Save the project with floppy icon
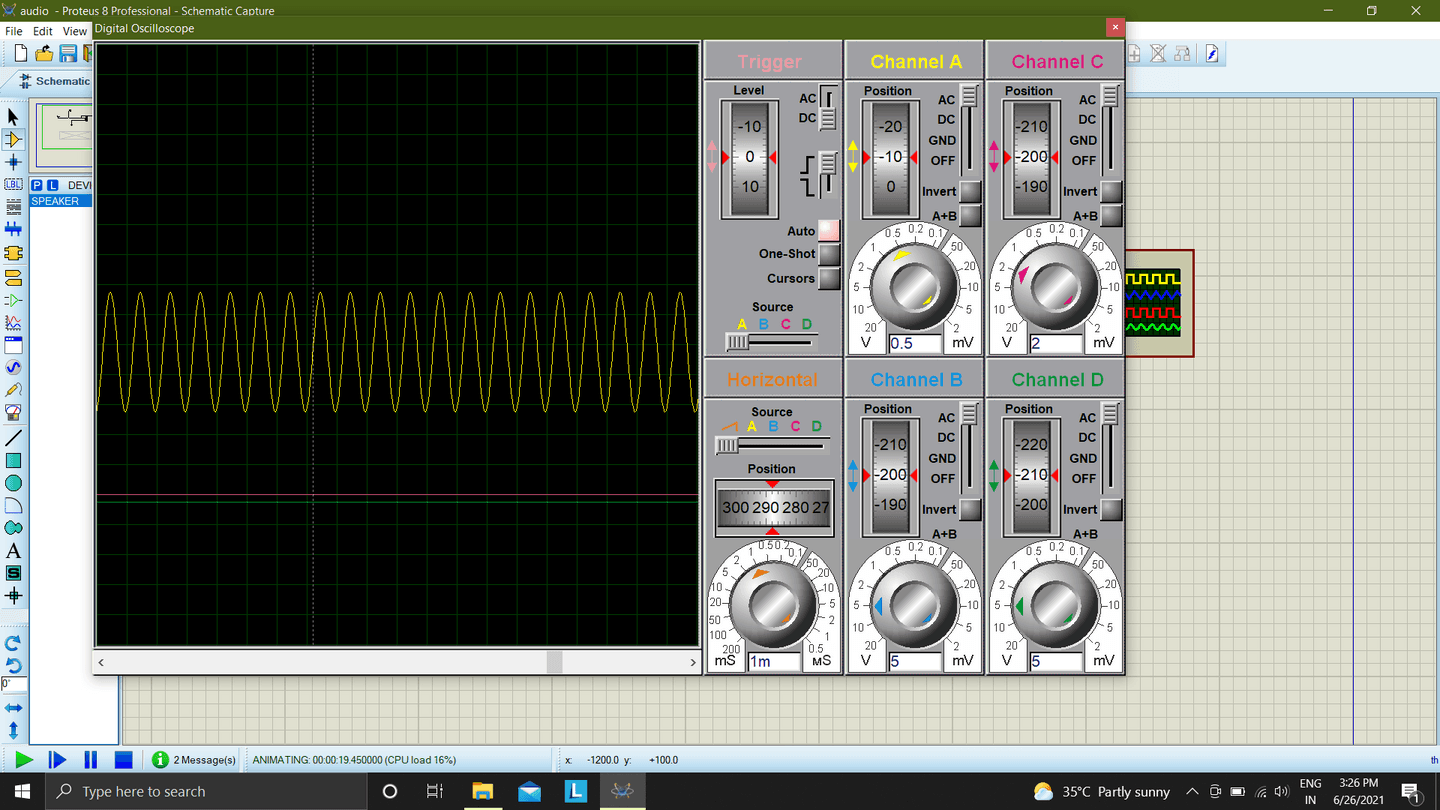 click(x=68, y=53)
